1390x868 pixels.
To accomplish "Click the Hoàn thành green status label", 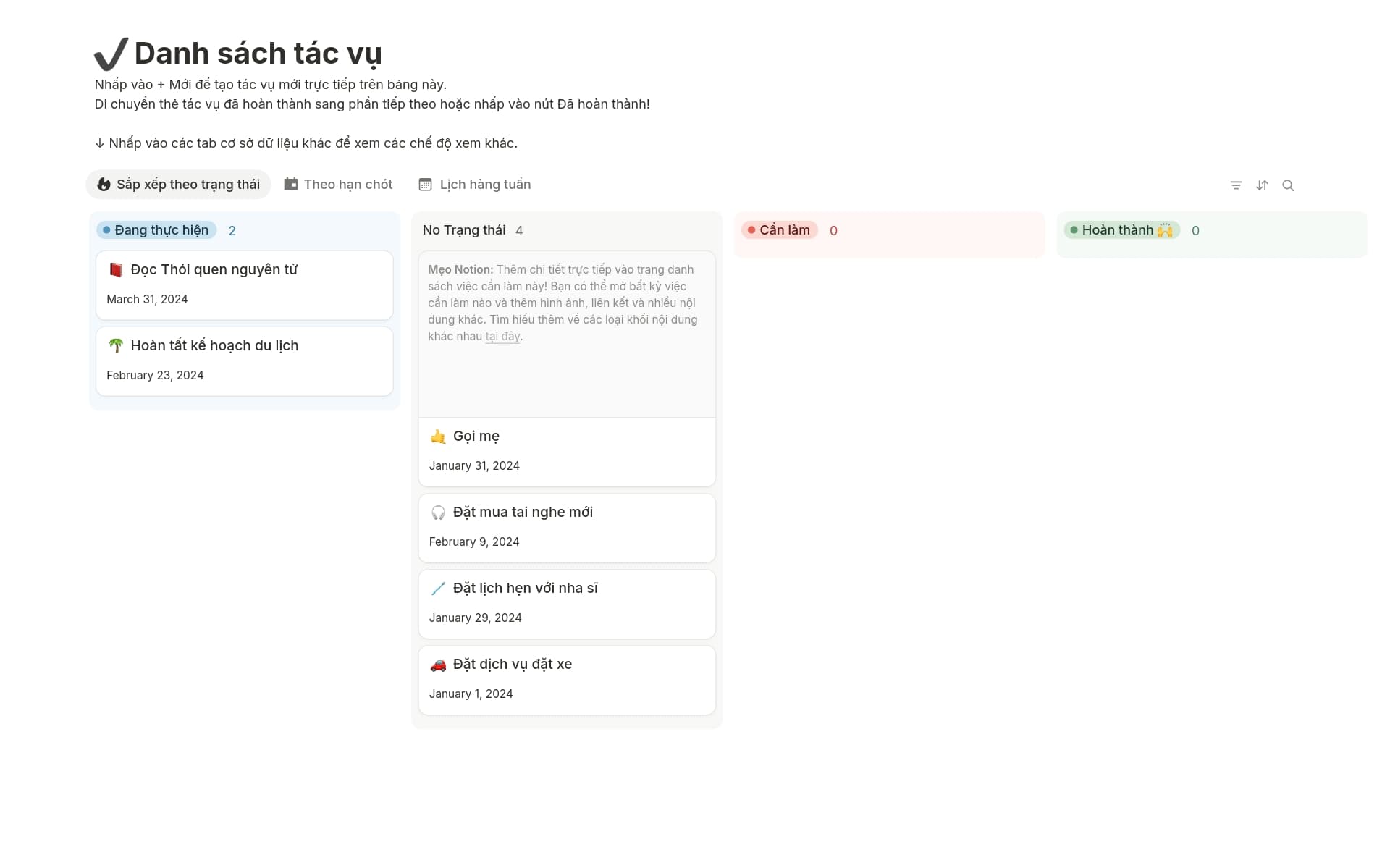I will pyautogui.click(x=1121, y=230).
